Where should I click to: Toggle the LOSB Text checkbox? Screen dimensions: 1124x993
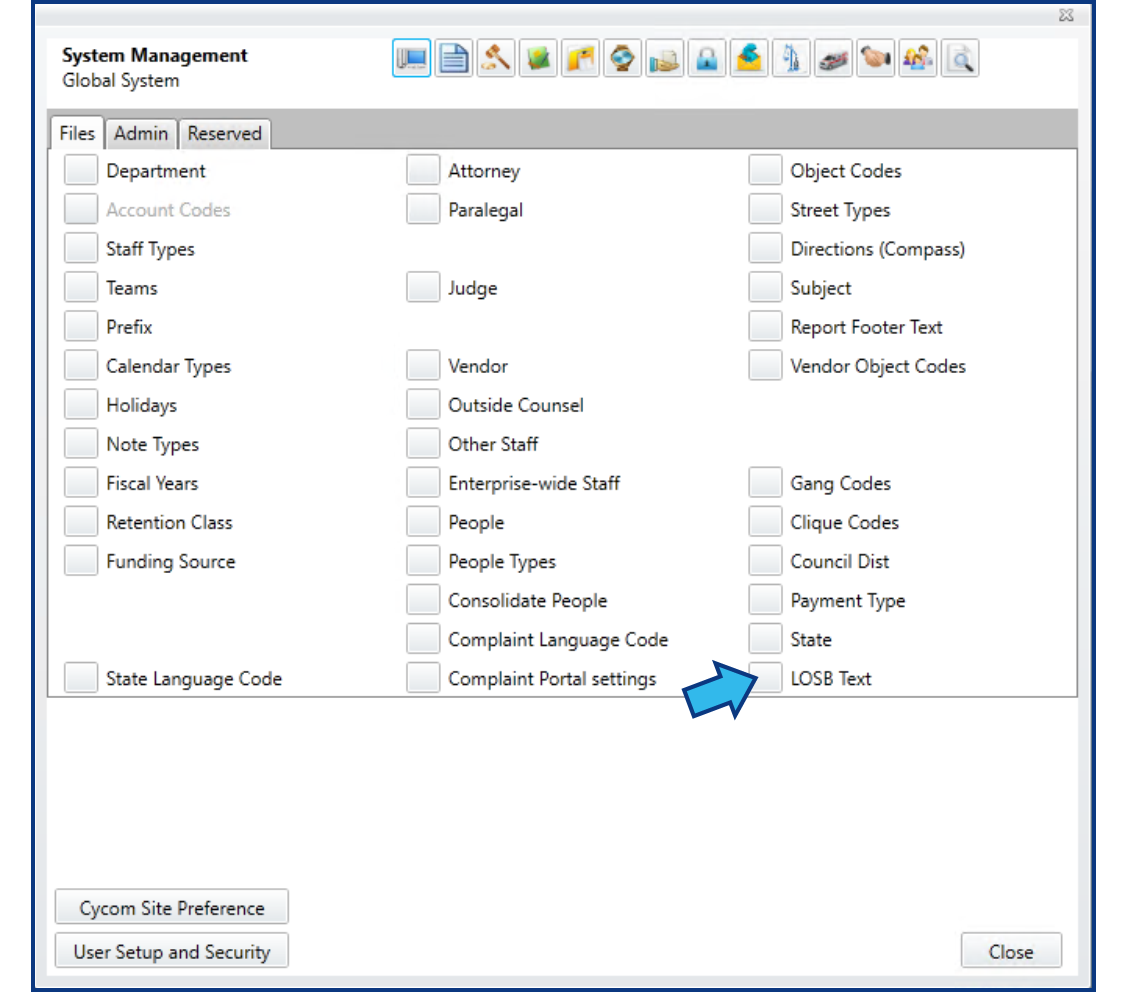764,678
